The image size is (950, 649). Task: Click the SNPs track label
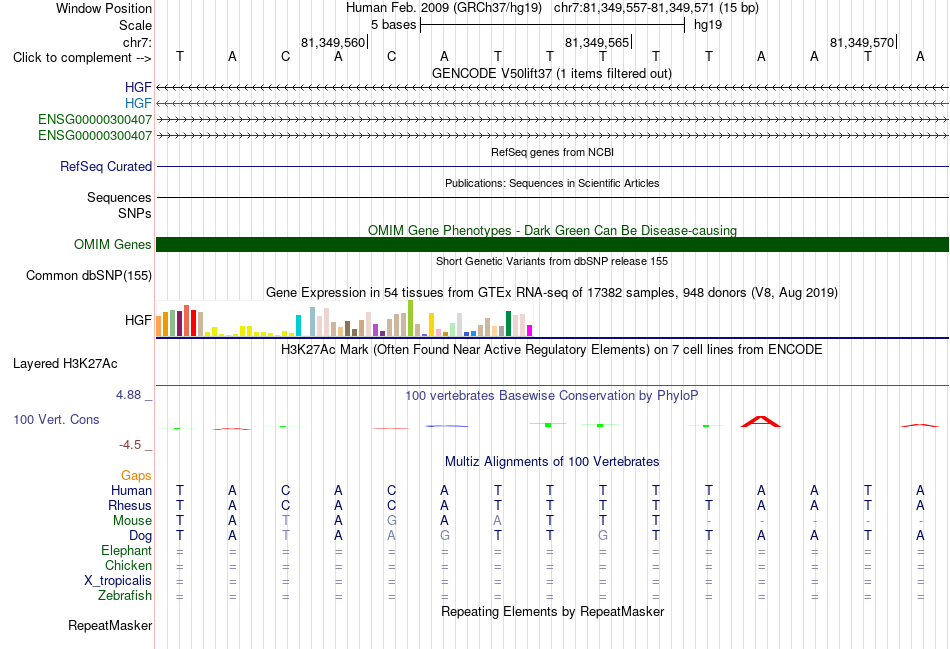(135, 213)
